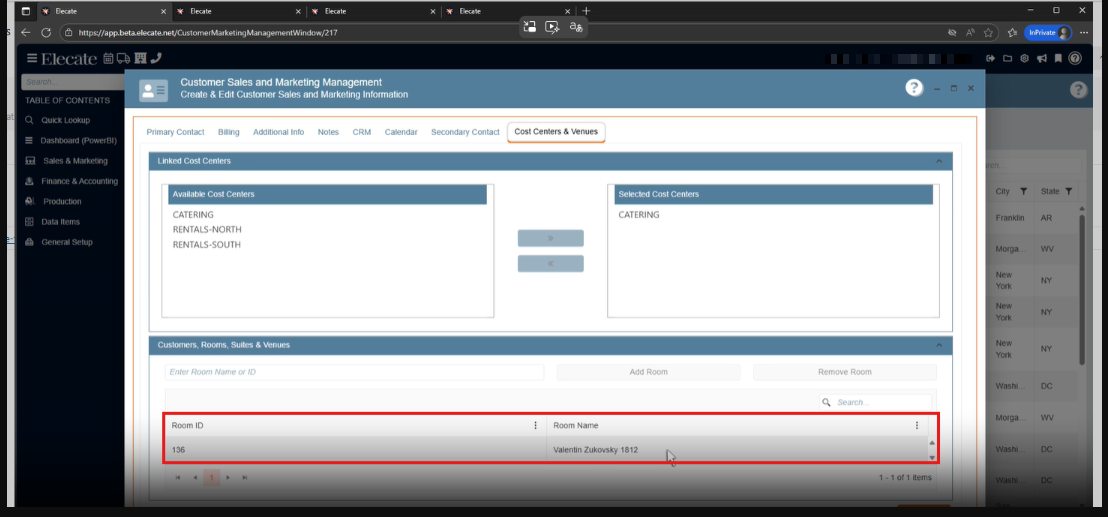Open the hamburger menu beside the Elecate logo

coord(32,59)
